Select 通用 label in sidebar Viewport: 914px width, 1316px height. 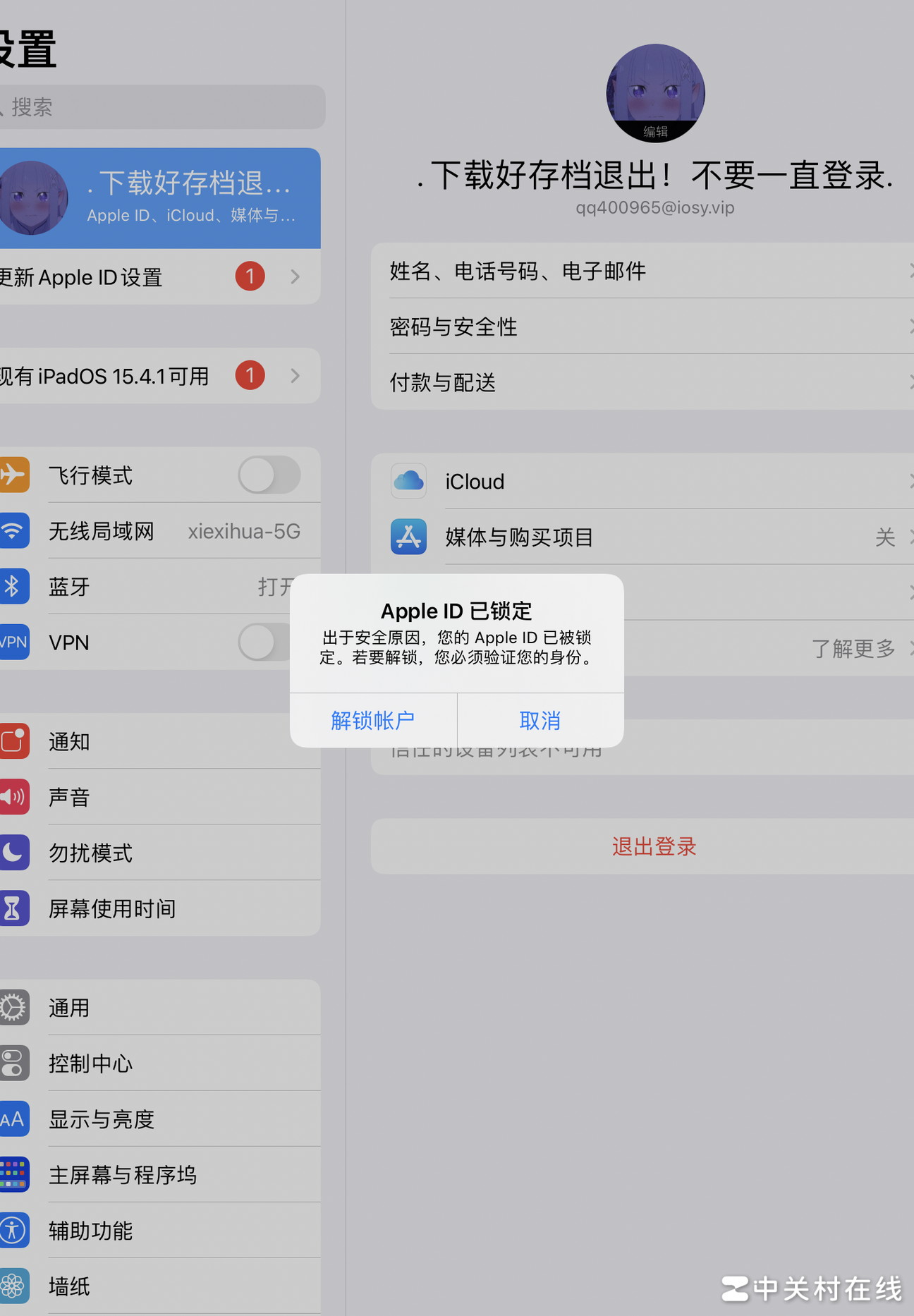tap(69, 1008)
